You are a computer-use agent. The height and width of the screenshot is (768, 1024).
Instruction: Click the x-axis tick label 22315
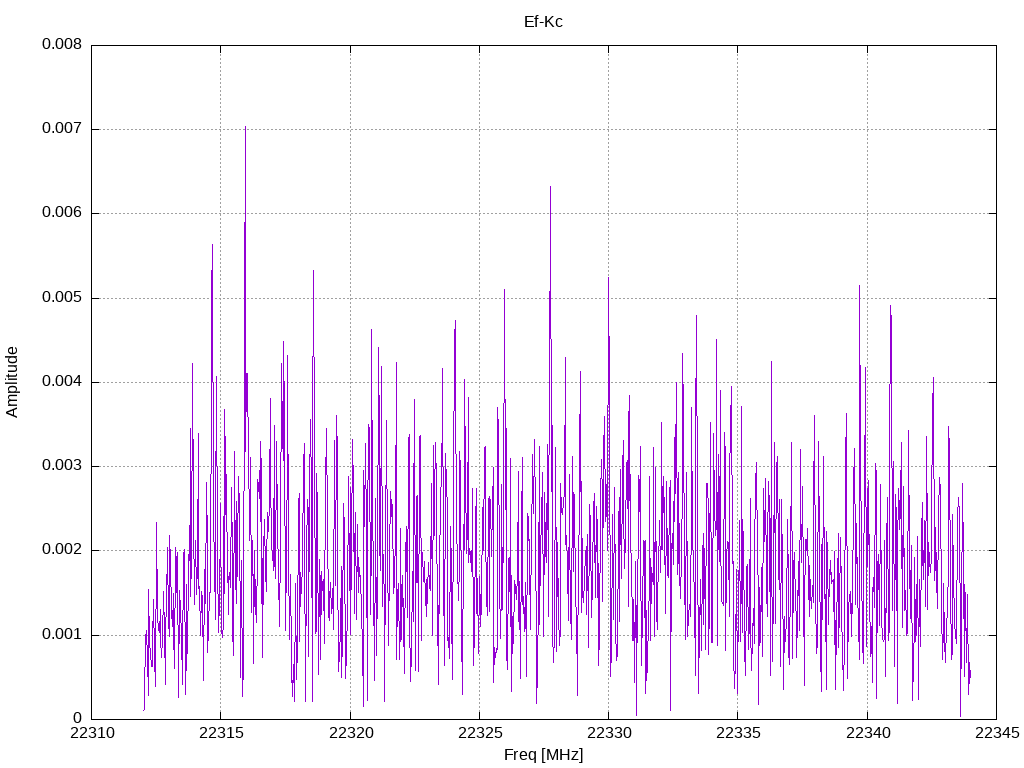coord(221,733)
